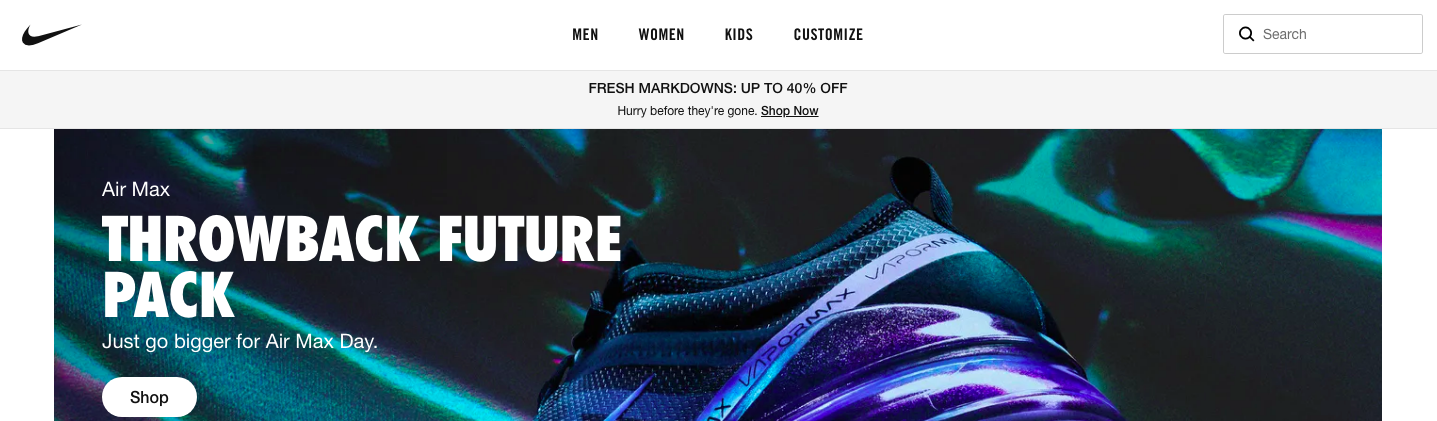The image size is (1437, 421).
Task: Click the Hurry before they're gone text
Action: pyautogui.click(x=687, y=111)
